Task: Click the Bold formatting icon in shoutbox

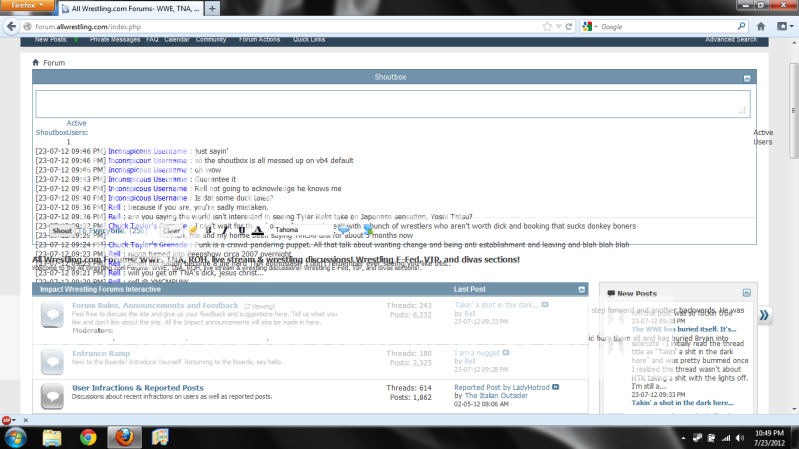Action: click(209, 230)
